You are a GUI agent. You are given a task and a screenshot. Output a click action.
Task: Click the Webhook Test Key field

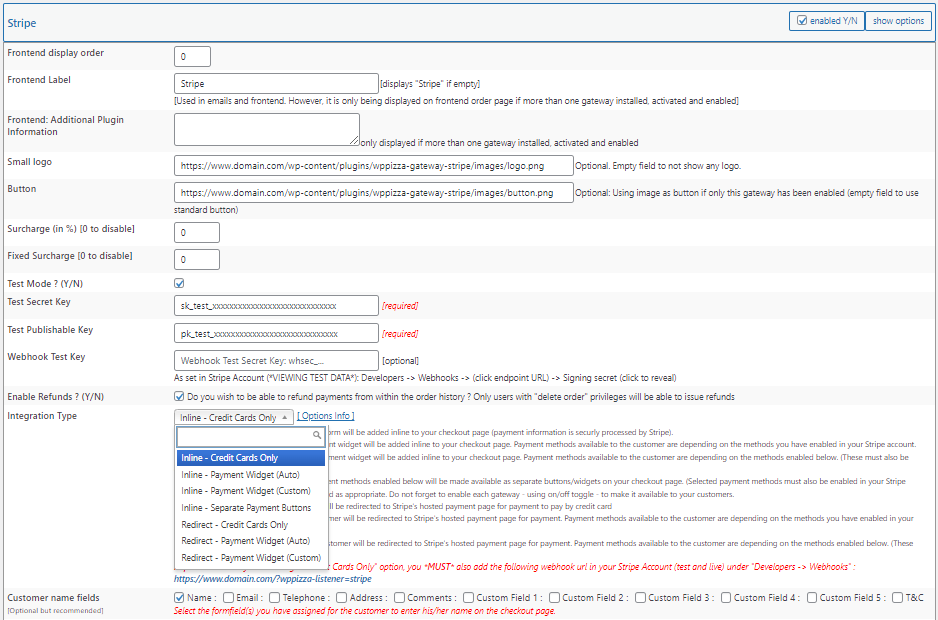pyautogui.click(x=276, y=360)
